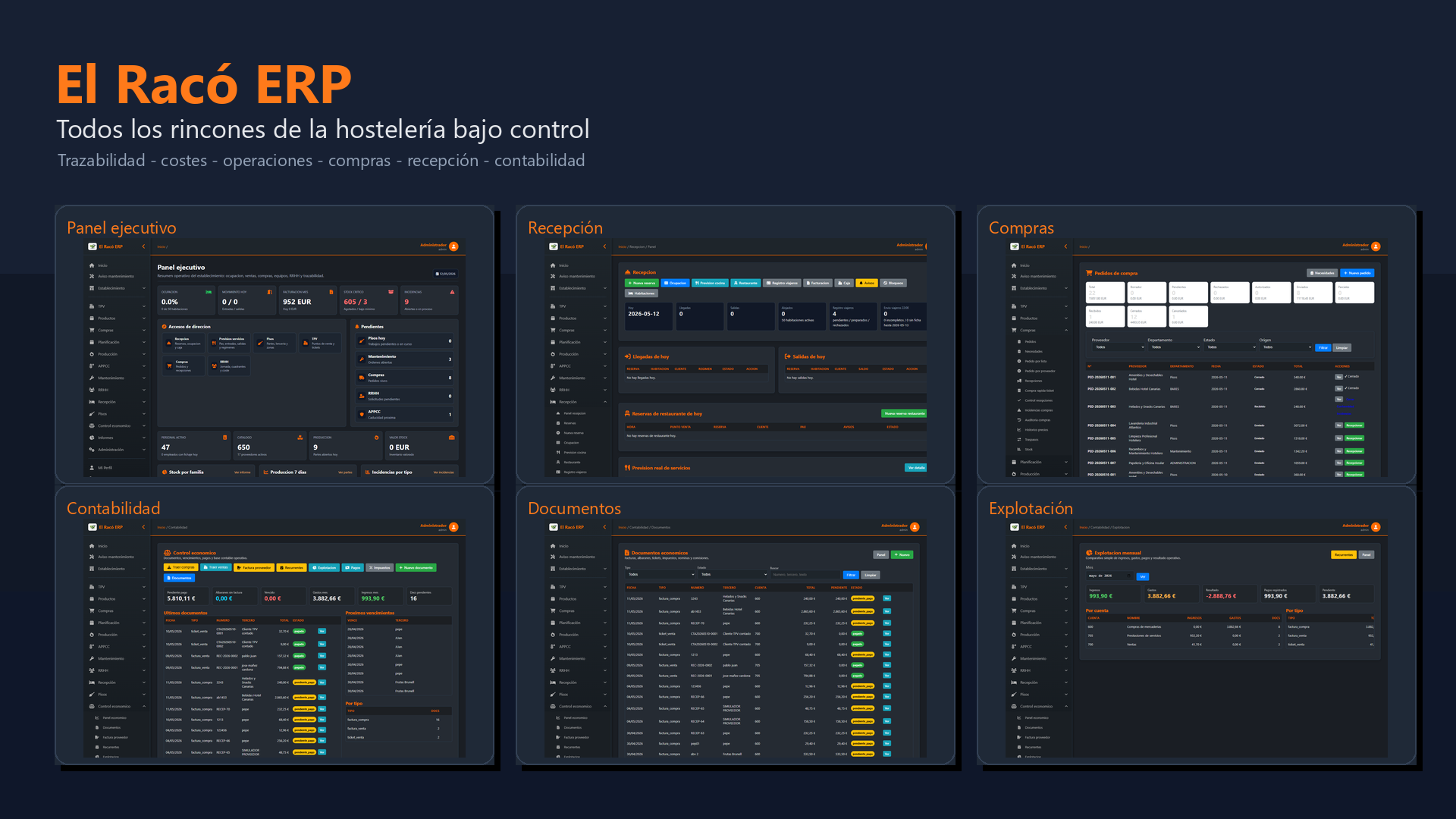Viewport: 1456px width, 819px height.
Task: Click the tools icon beside Aviso mantenimiento in Recepción
Action: pyautogui.click(x=553, y=276)
